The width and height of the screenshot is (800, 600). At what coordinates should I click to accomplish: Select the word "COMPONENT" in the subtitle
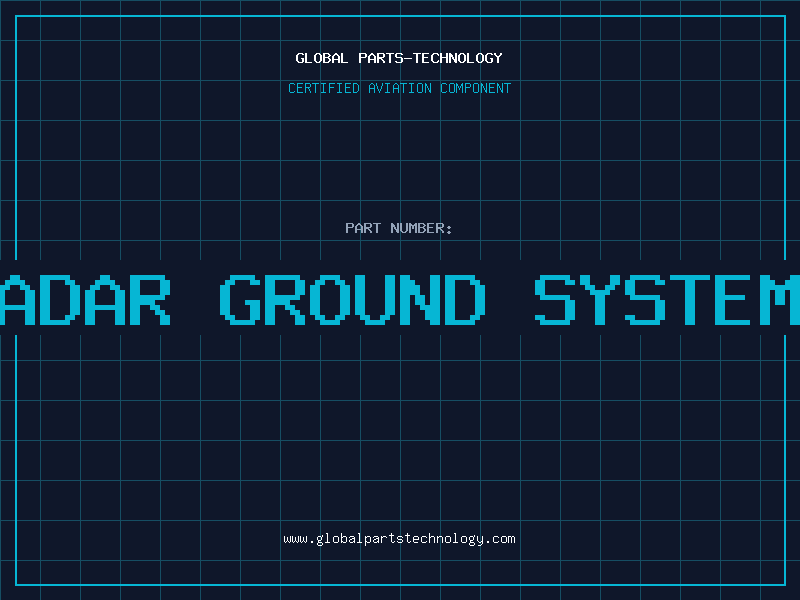tap(476, 88)
